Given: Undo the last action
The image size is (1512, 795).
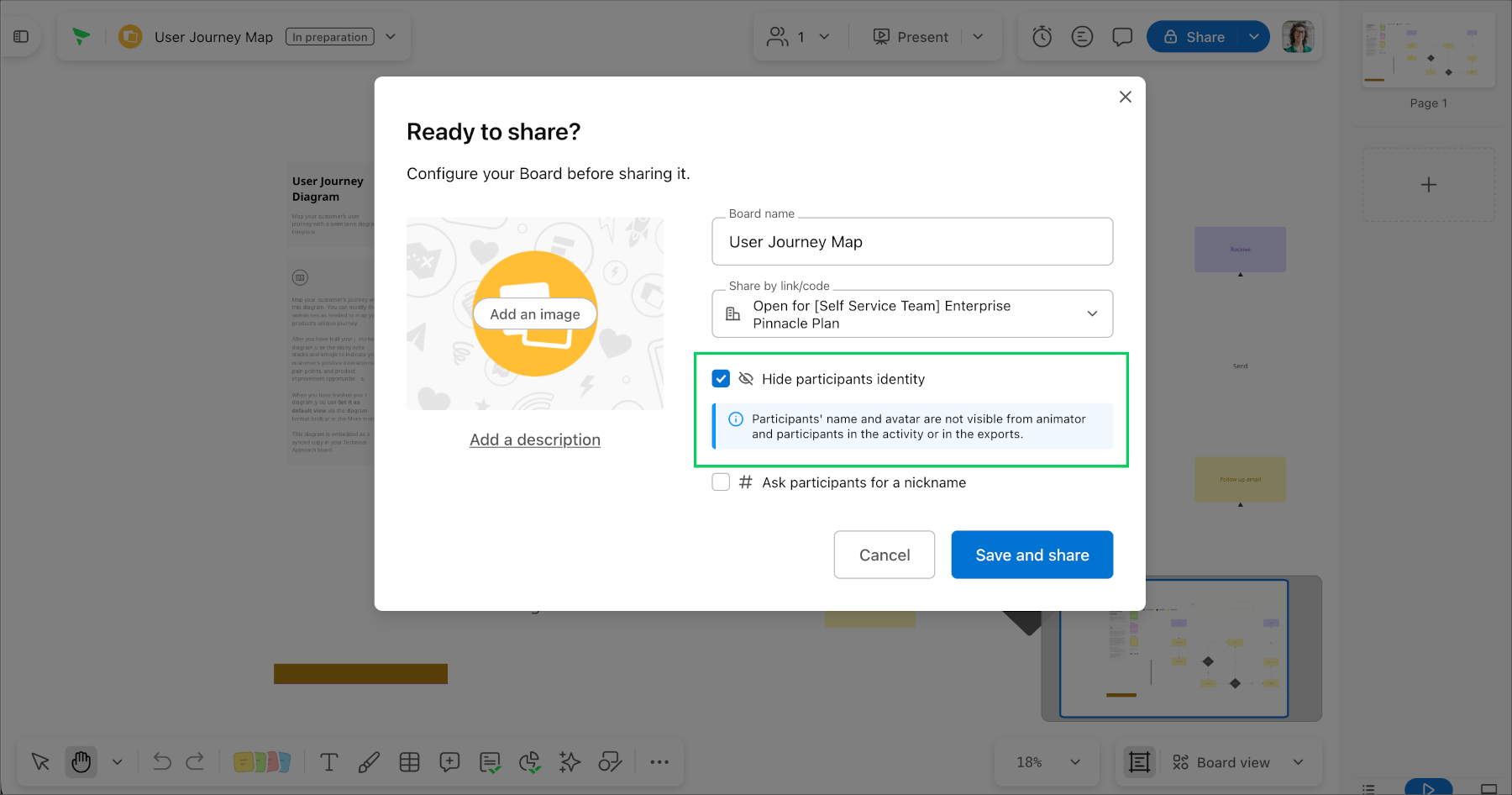Looking at the screenshot, I should (x=162, y=762).
